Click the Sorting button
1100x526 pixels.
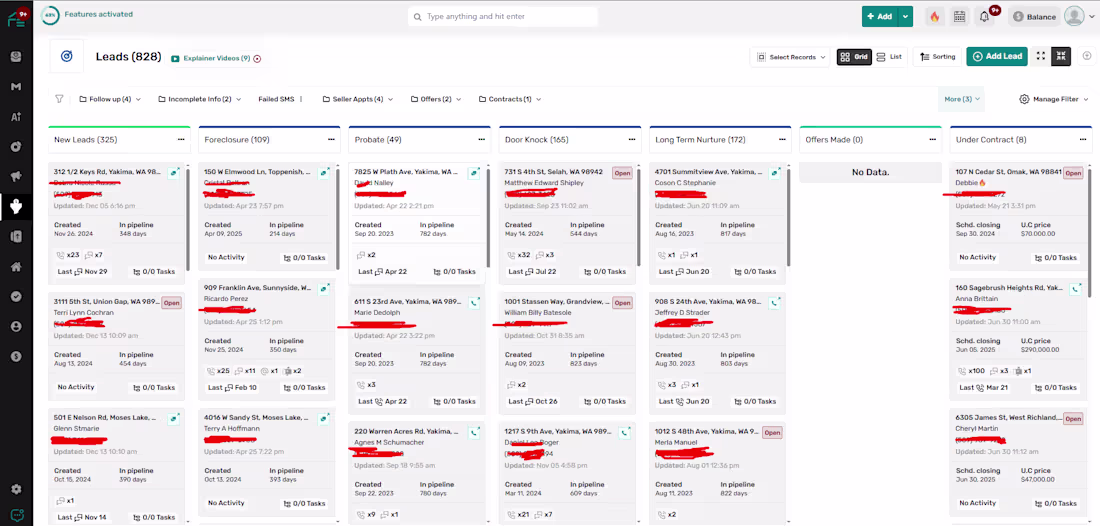(937, 57)
